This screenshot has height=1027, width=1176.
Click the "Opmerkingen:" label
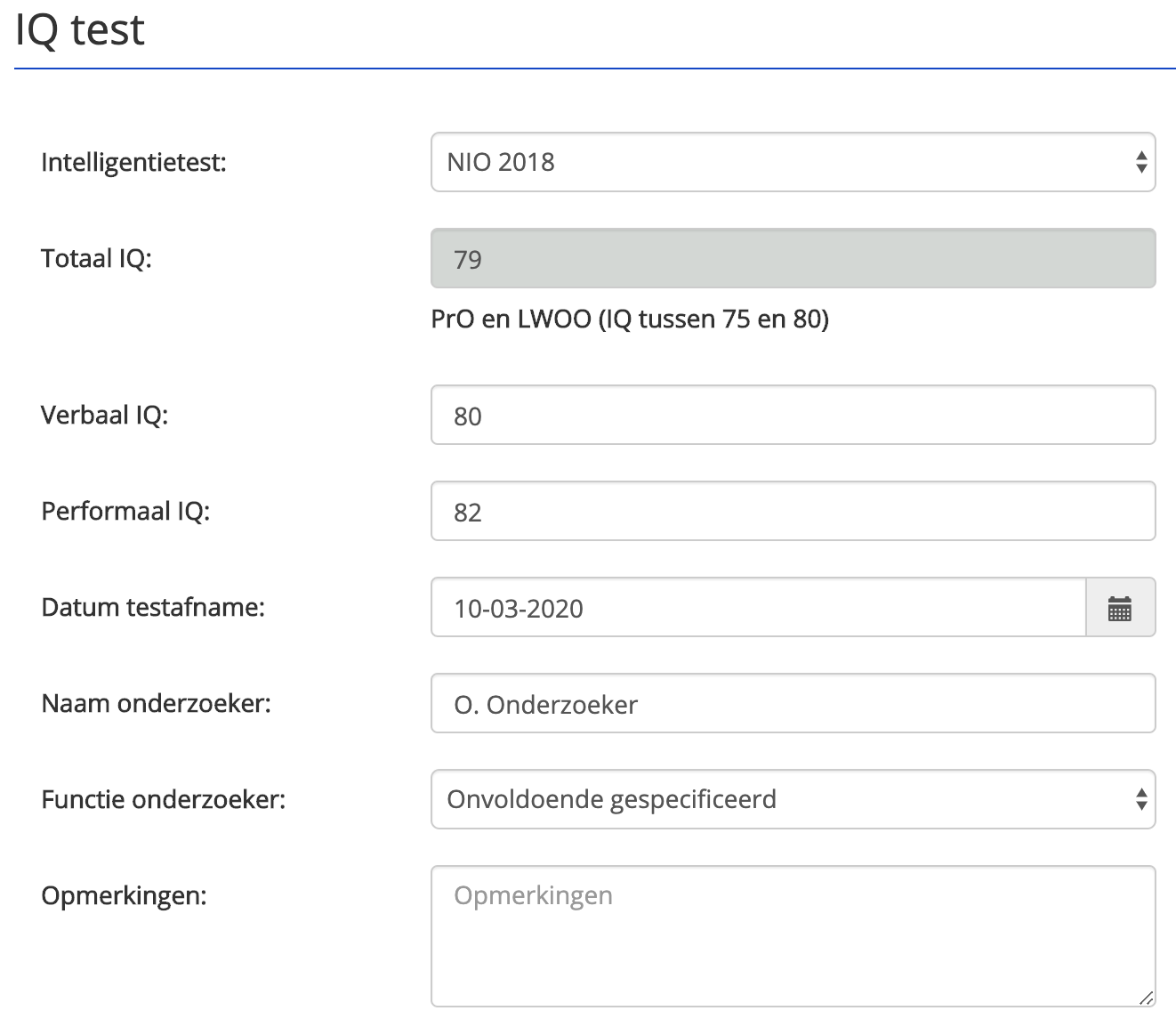[124, 895]
